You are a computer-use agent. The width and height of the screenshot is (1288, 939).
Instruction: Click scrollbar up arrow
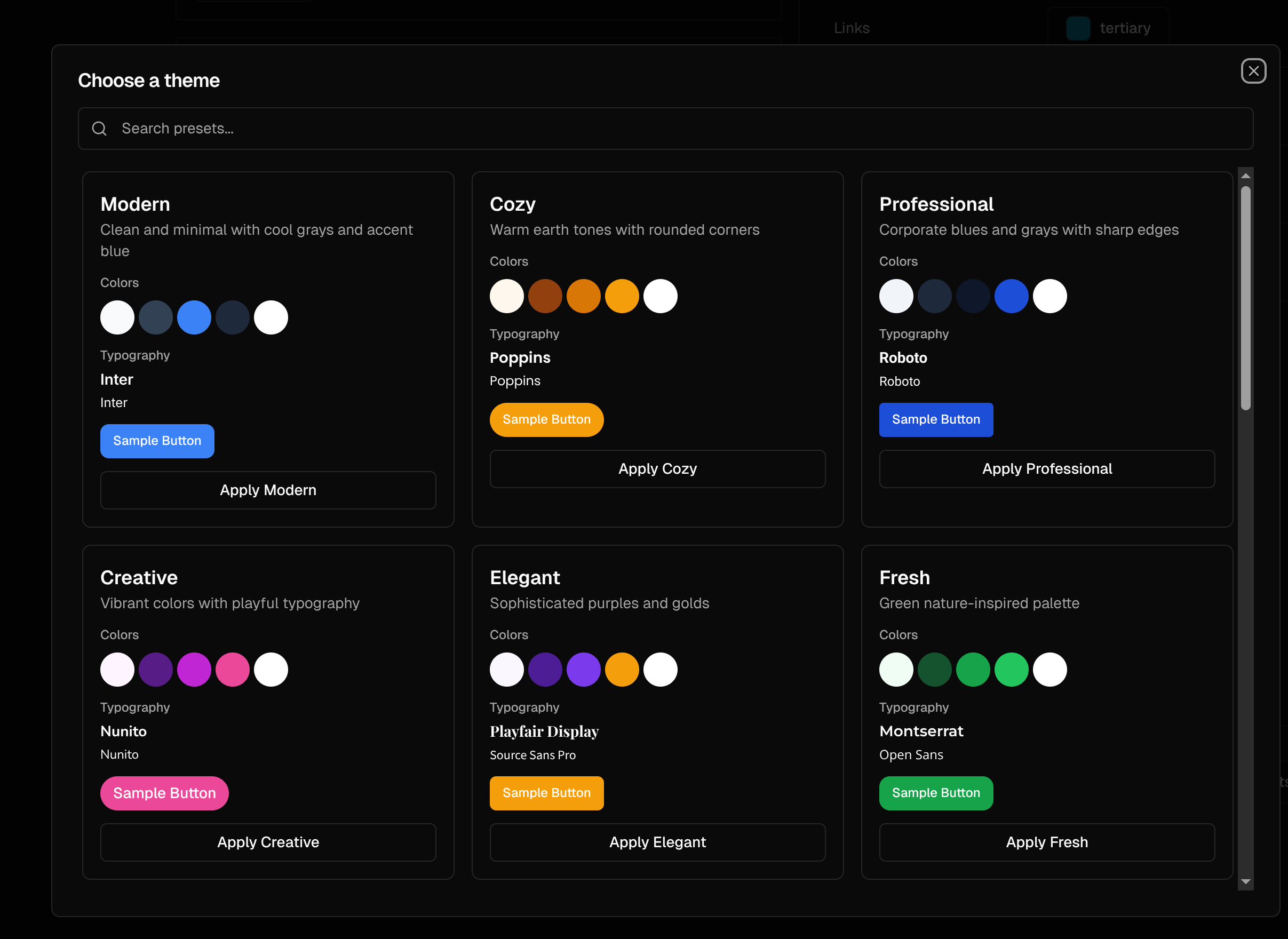pyautogui.click(x=1245, y=176)
